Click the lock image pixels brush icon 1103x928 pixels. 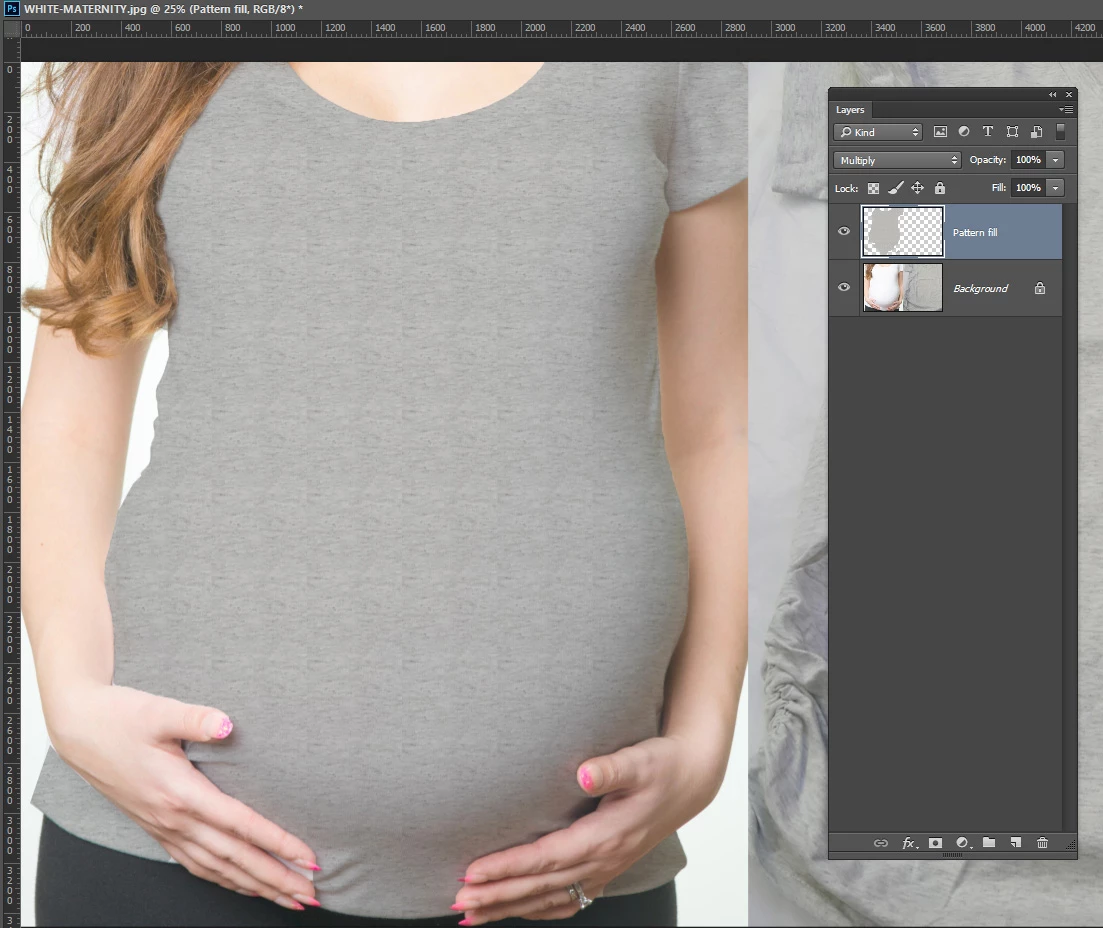(895, 188)
